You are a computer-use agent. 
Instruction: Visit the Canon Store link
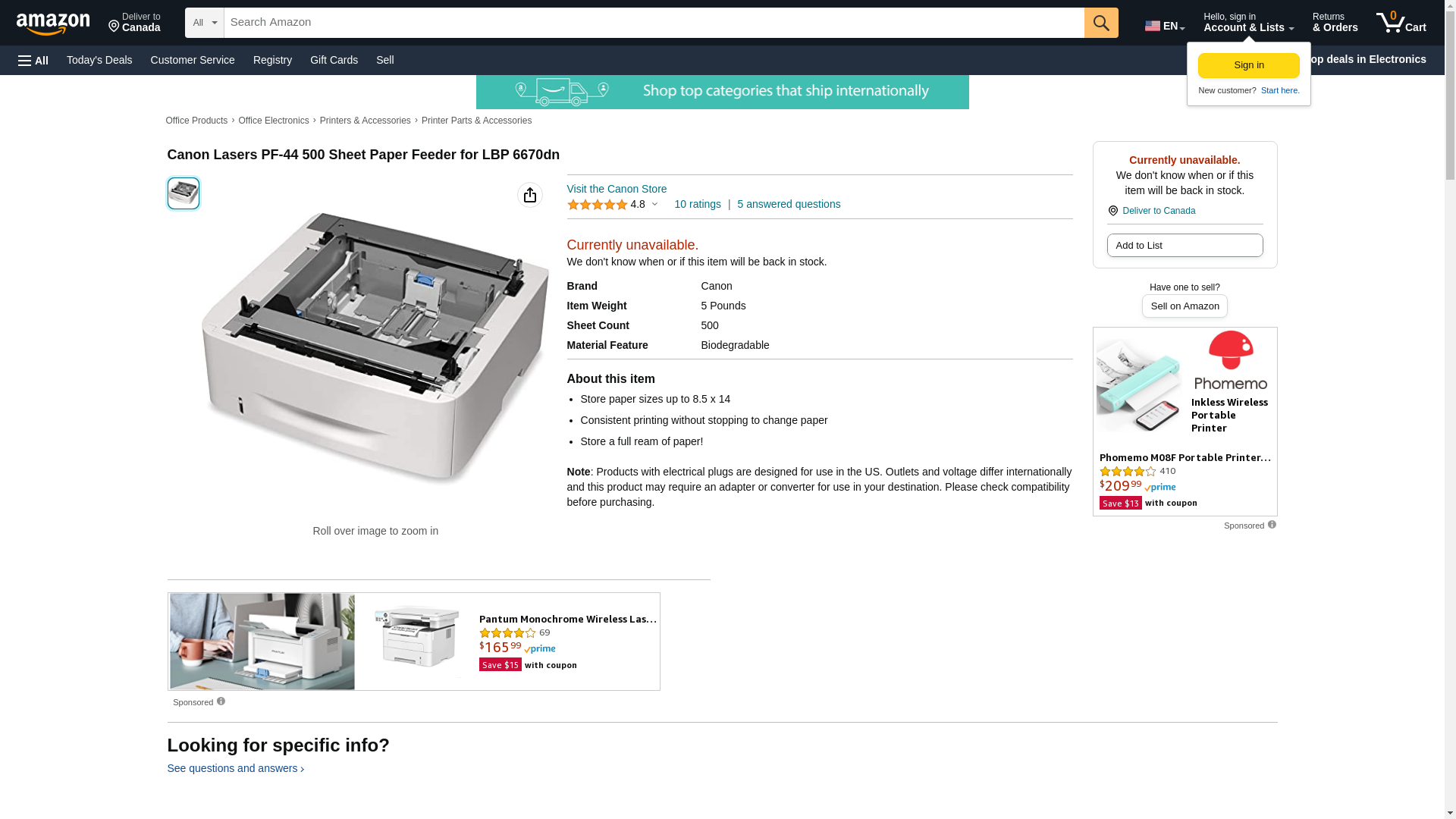pyautogui.click(x=617, y=189)
